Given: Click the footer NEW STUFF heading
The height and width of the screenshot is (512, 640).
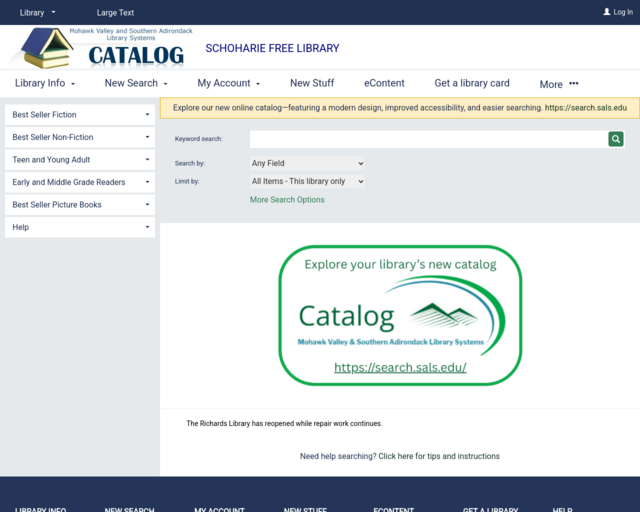Looking at the screenshot, I should (x=305, y=509).
